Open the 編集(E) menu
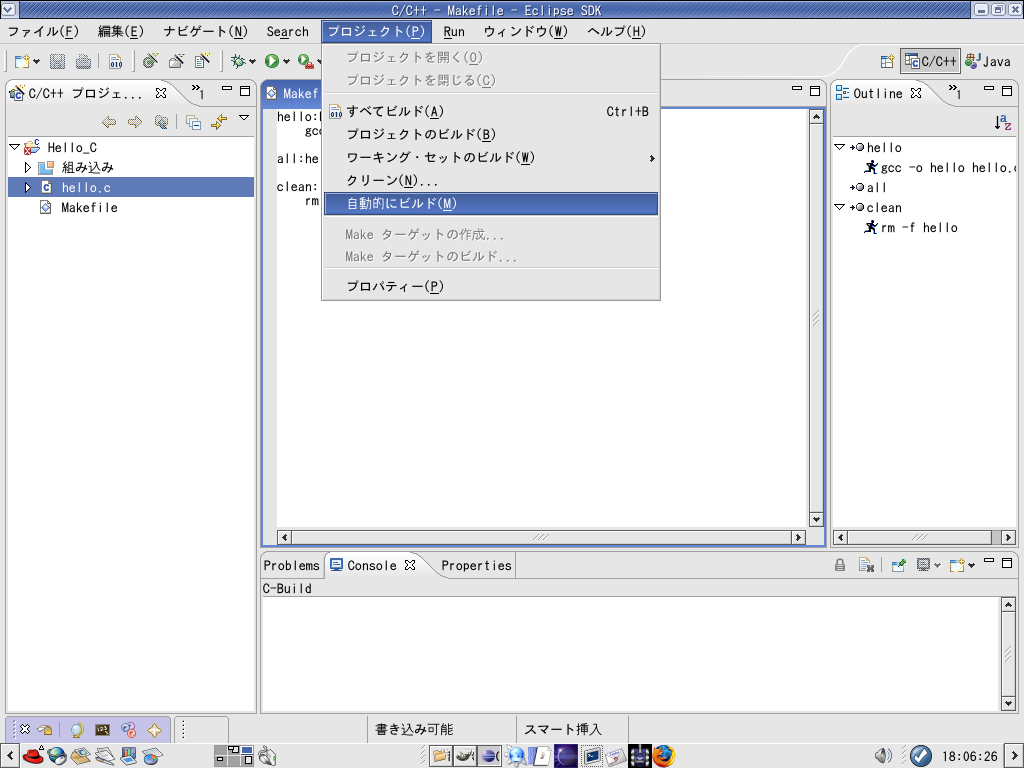The height and width of the screenshot is (768, 1024). (x=121, y=31)
